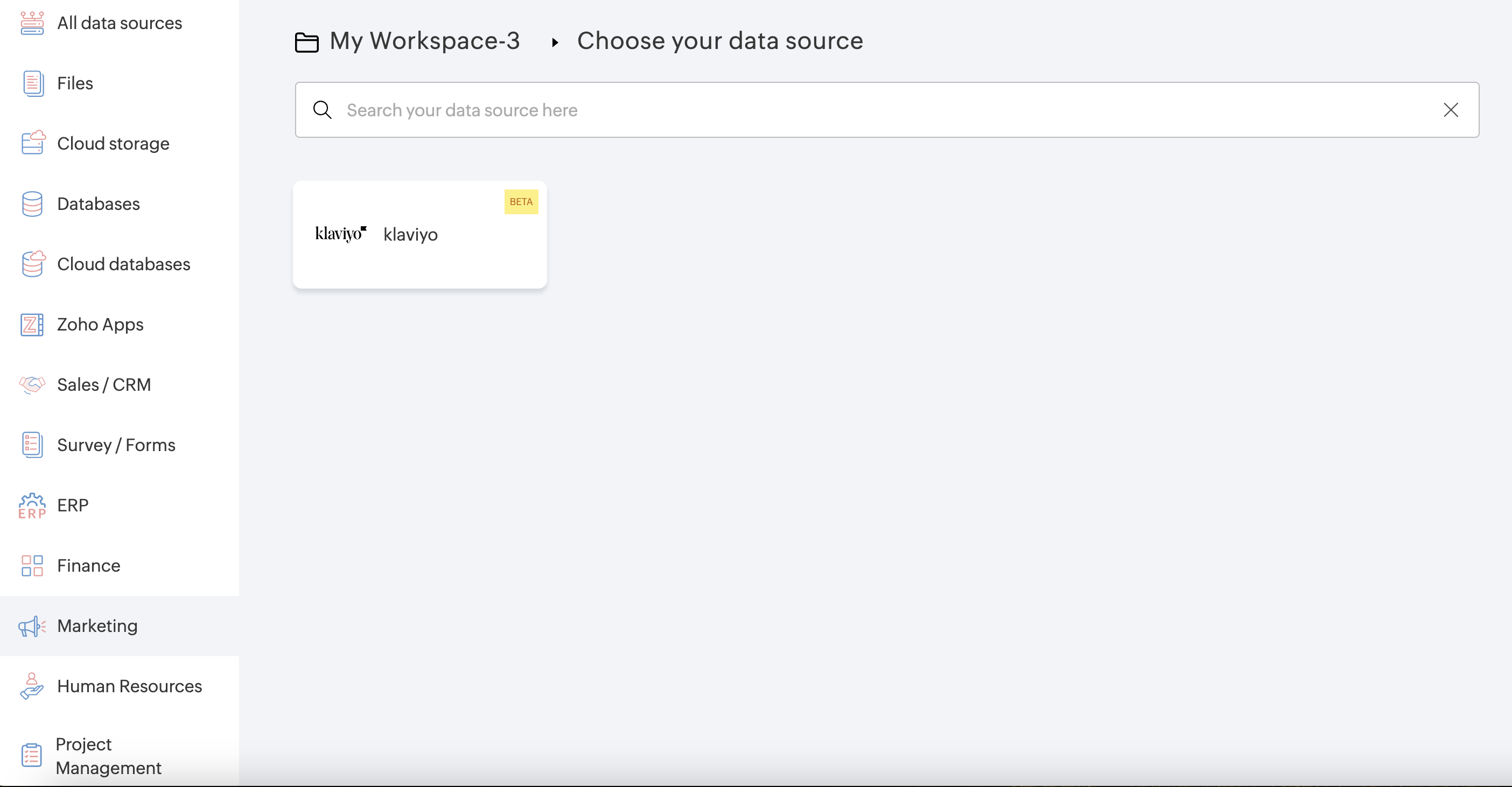Click the BETA badge on Klaviyo
The width and height of the screenshot is (1512, 787).
click(x=521, y=202)
